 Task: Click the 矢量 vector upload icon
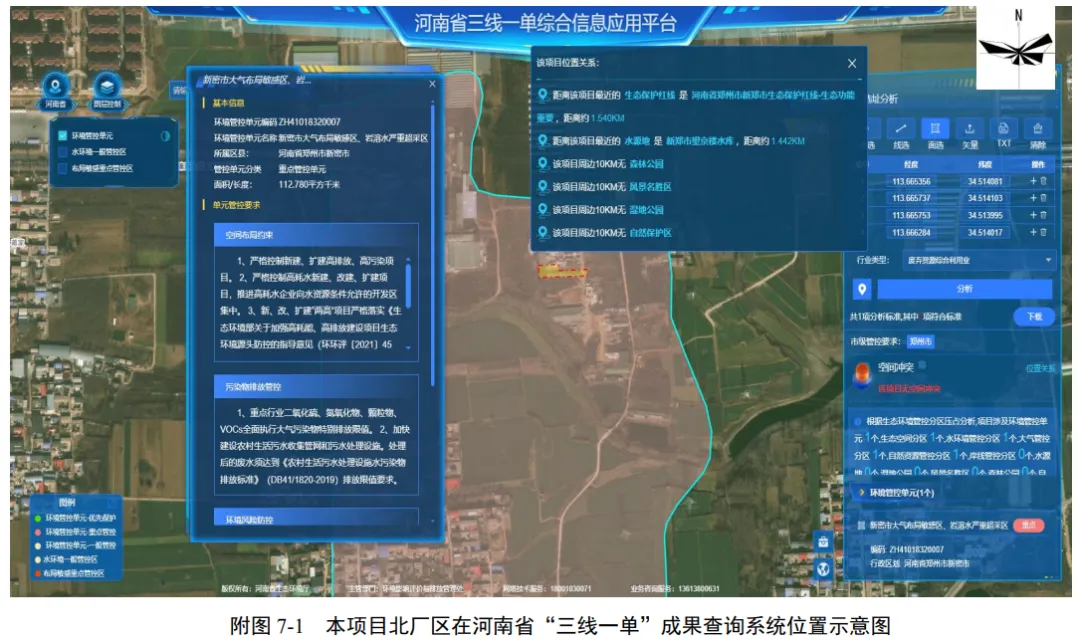[x=969, y=129]
